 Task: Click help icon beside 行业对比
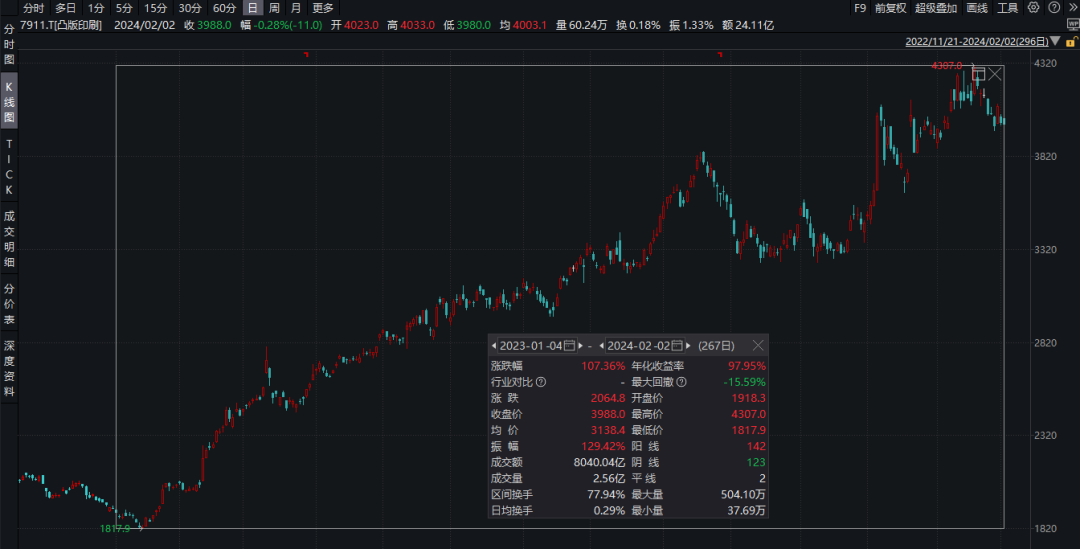click(541, 382)
